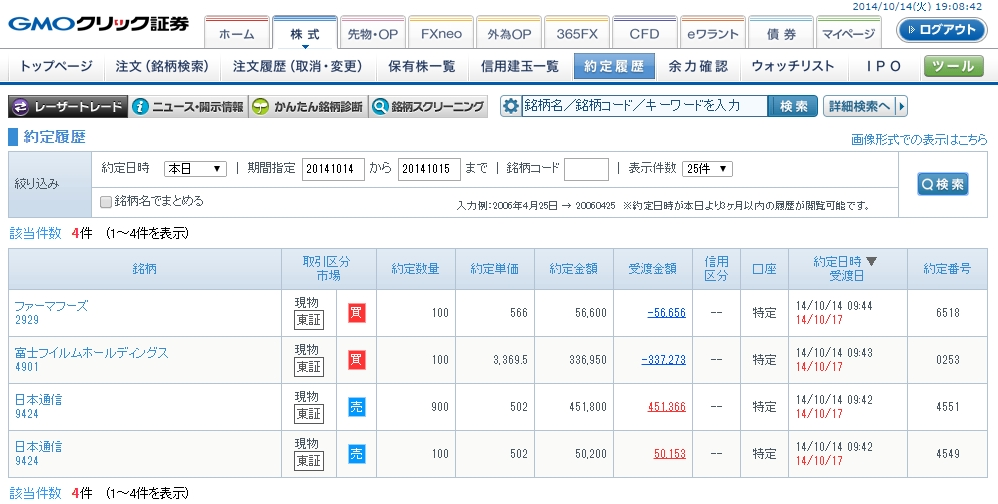Open ニュース・開示情報 info button
The image size is (998, 504).
pyautogui.click(x=188, y=106)
